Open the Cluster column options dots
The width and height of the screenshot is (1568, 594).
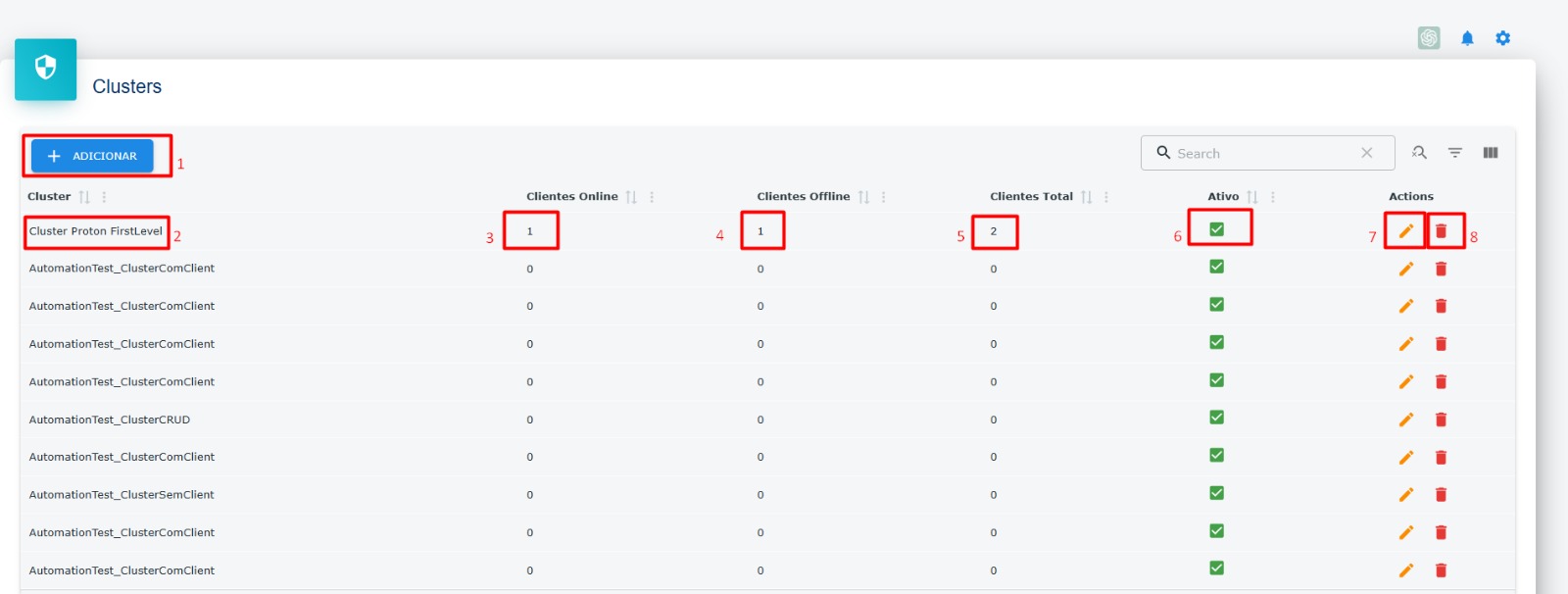click(104, 197)
